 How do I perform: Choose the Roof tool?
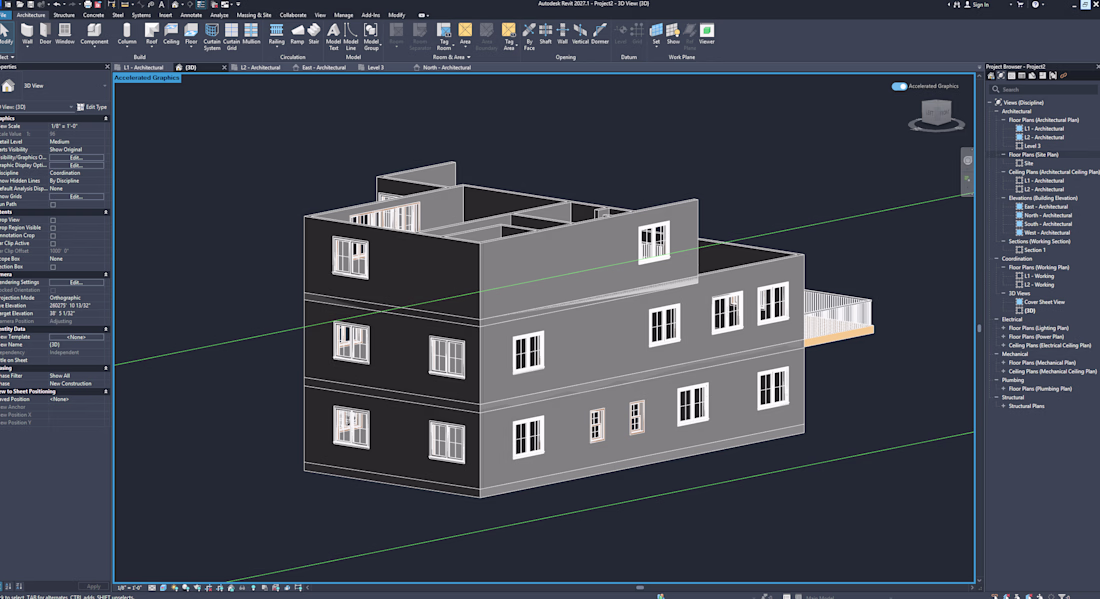tap(152, 34)
